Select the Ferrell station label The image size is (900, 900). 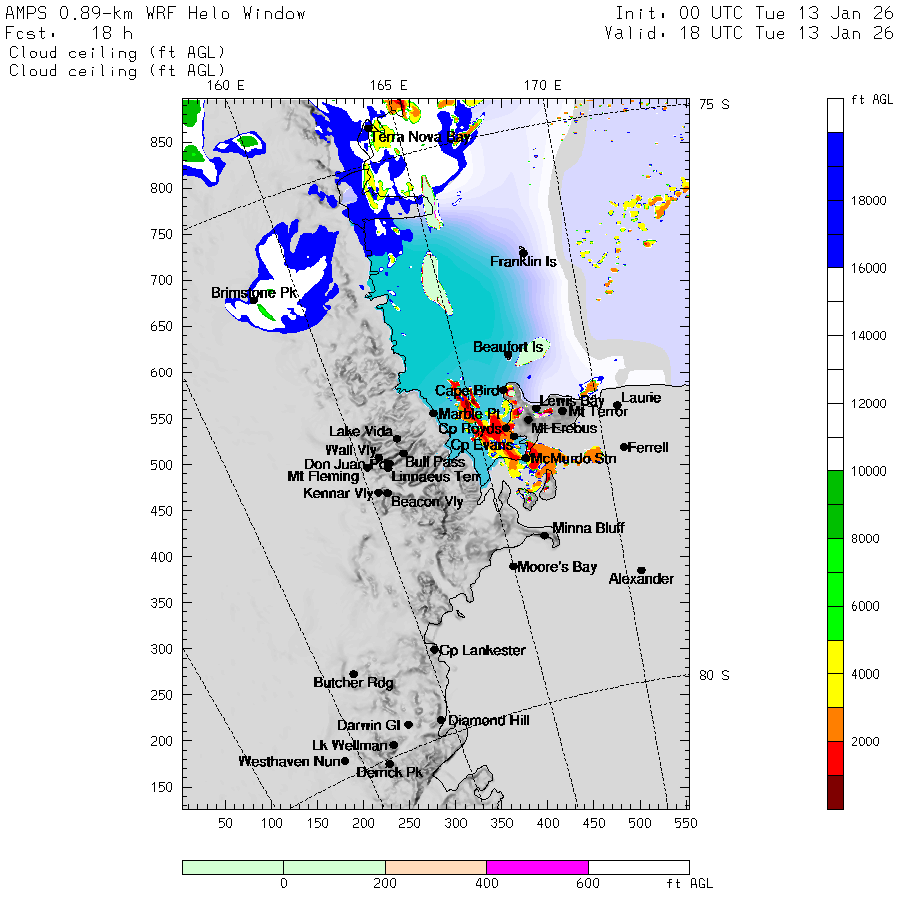[648, 447]
